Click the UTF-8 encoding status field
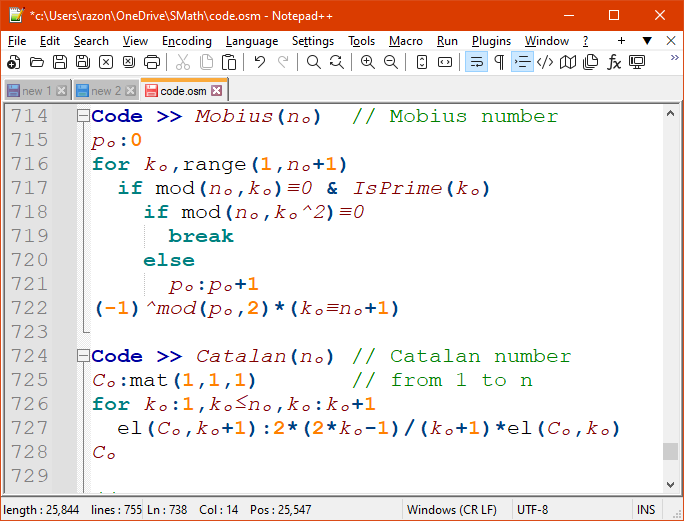 click(532, 510)
